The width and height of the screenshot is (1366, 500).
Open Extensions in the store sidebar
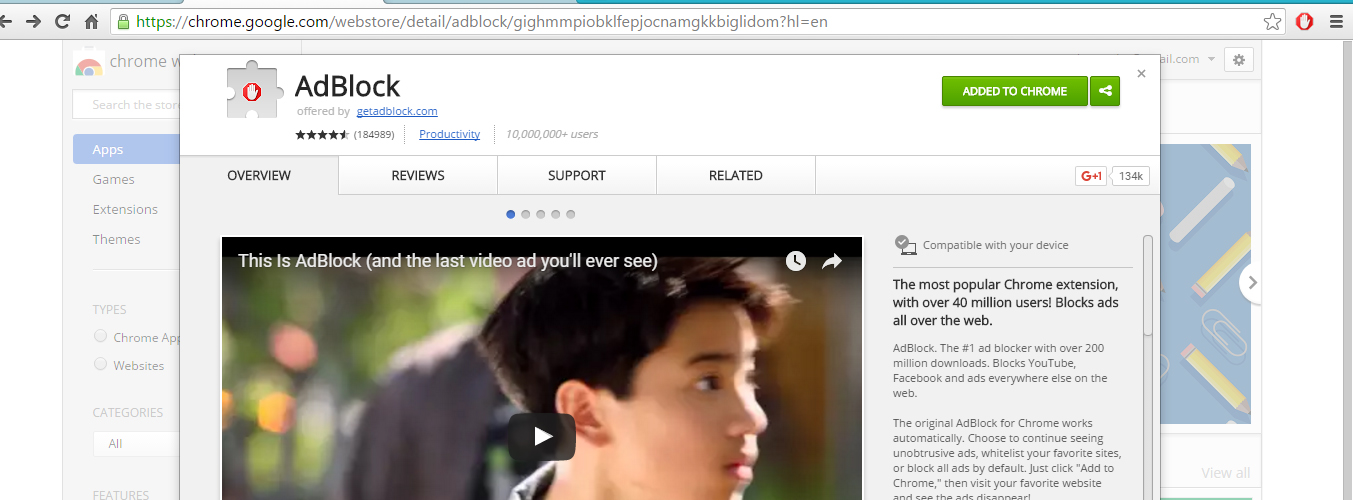coord(125,209)
